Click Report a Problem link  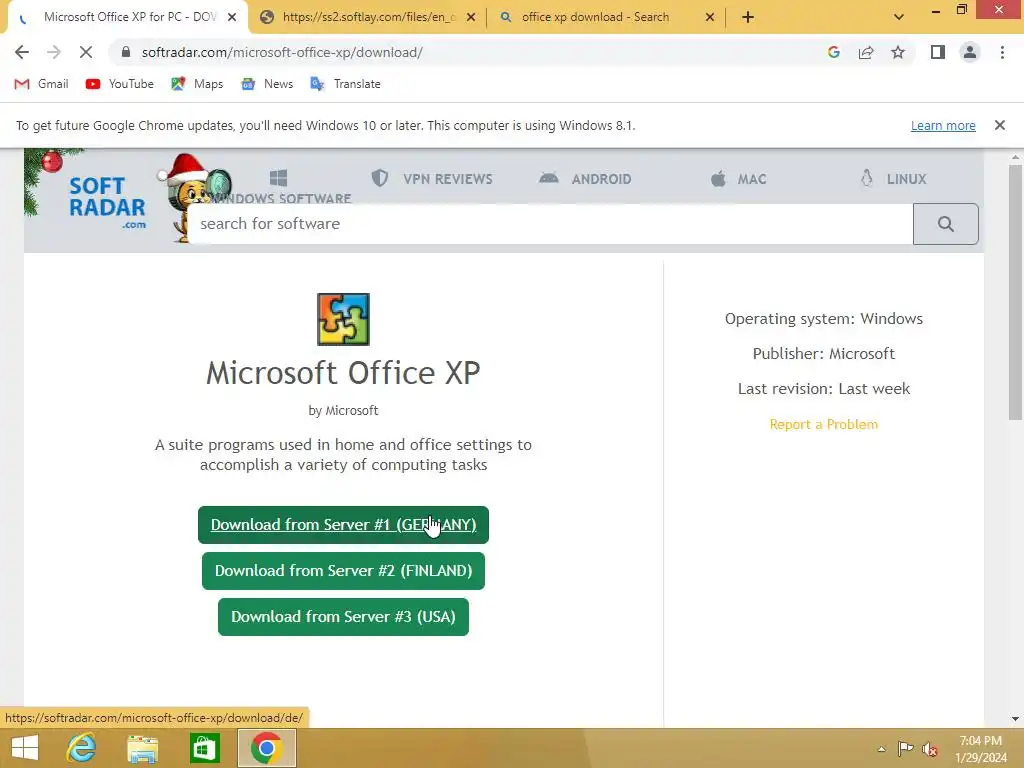[824, 424]
